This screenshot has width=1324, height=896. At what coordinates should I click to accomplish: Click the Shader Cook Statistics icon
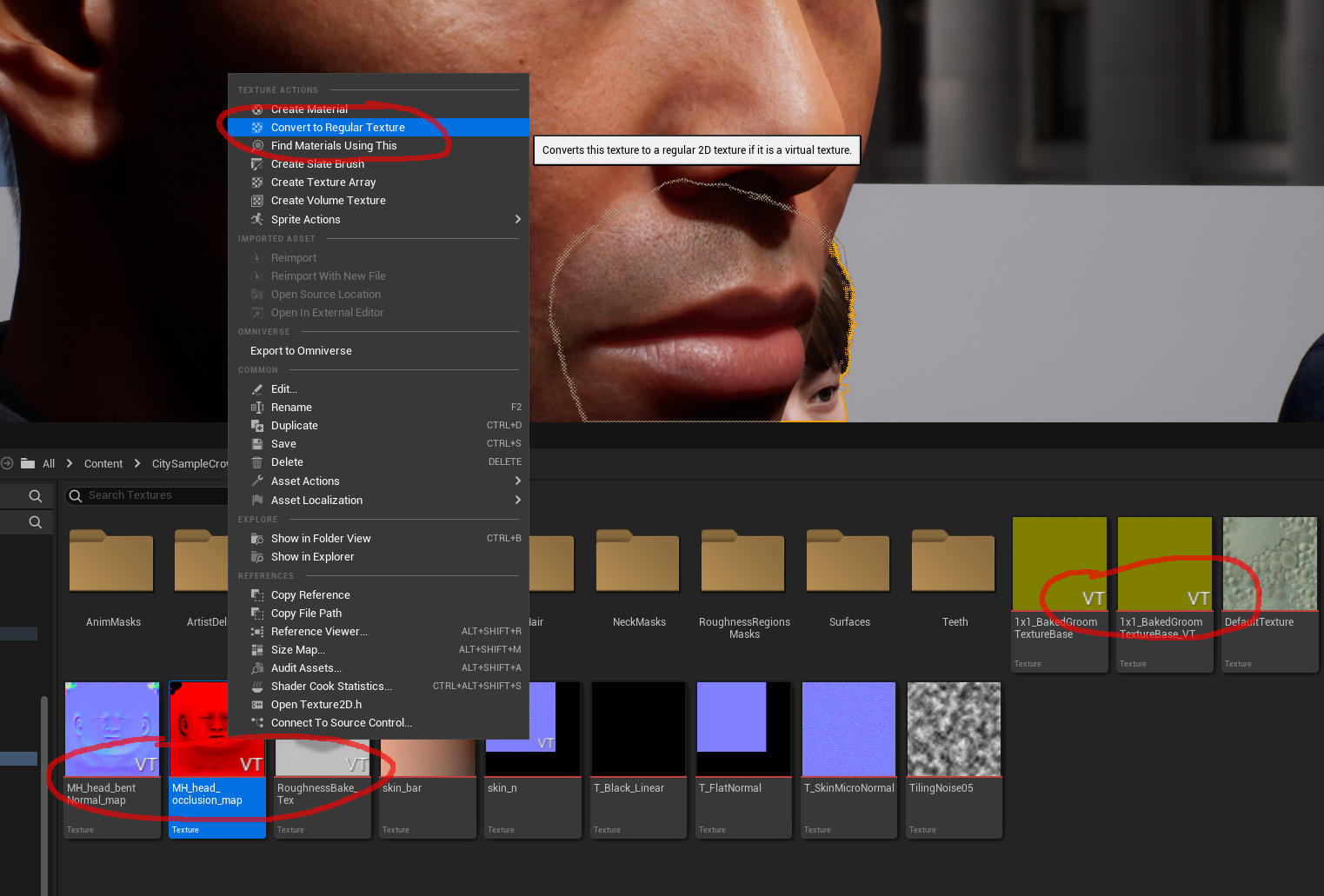[x=257, y=687]
